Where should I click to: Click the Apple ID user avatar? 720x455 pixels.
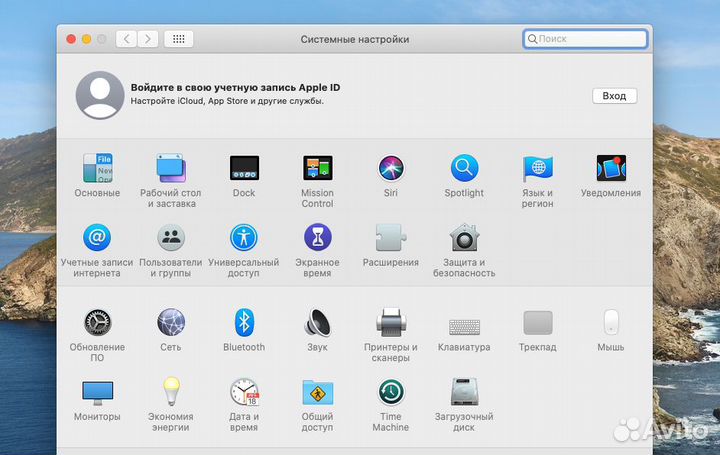(100, 95)
